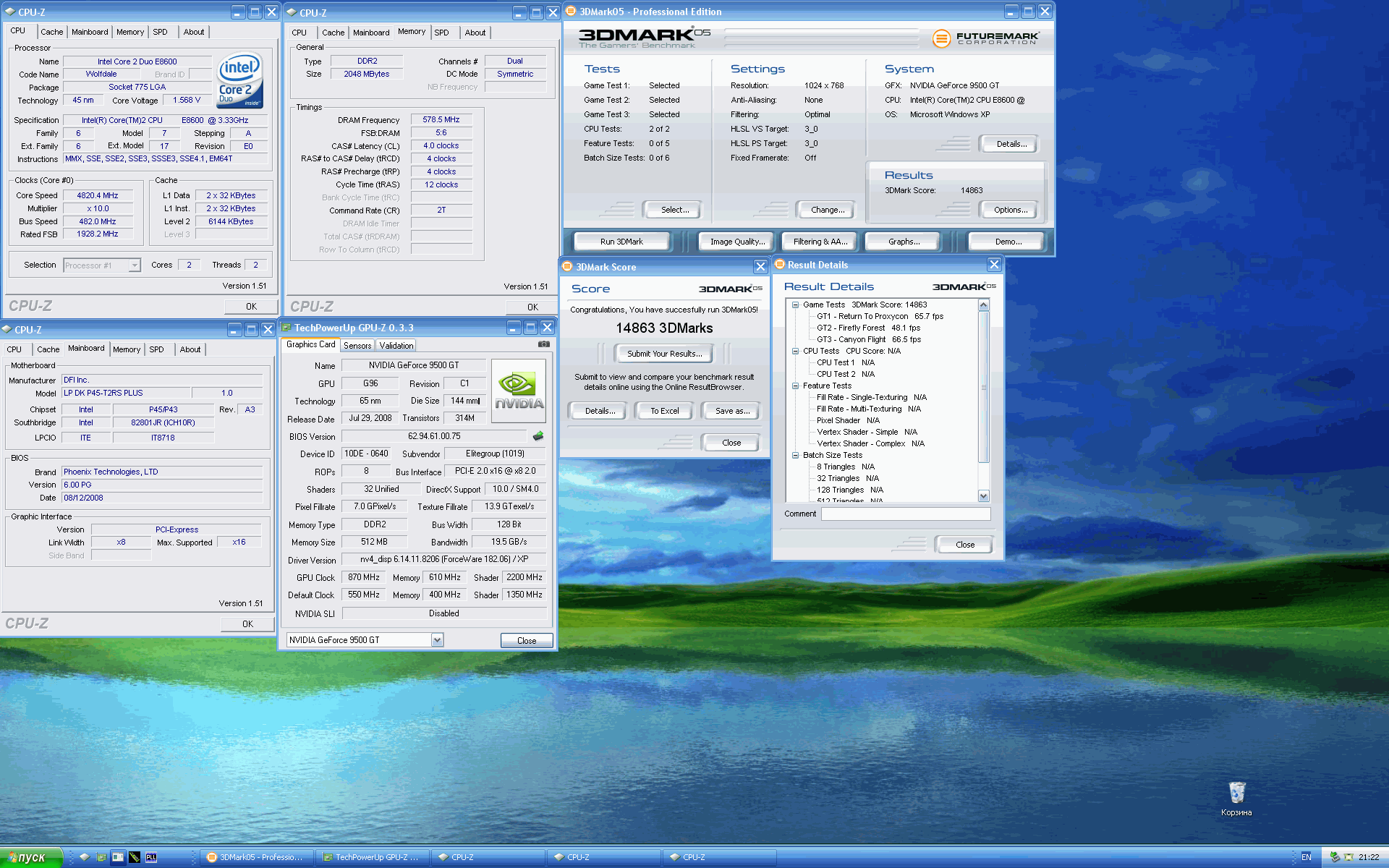Open the Start (пуск) menu
Viewport: 1389px width, 868px height.
click(x=31, y=857)
